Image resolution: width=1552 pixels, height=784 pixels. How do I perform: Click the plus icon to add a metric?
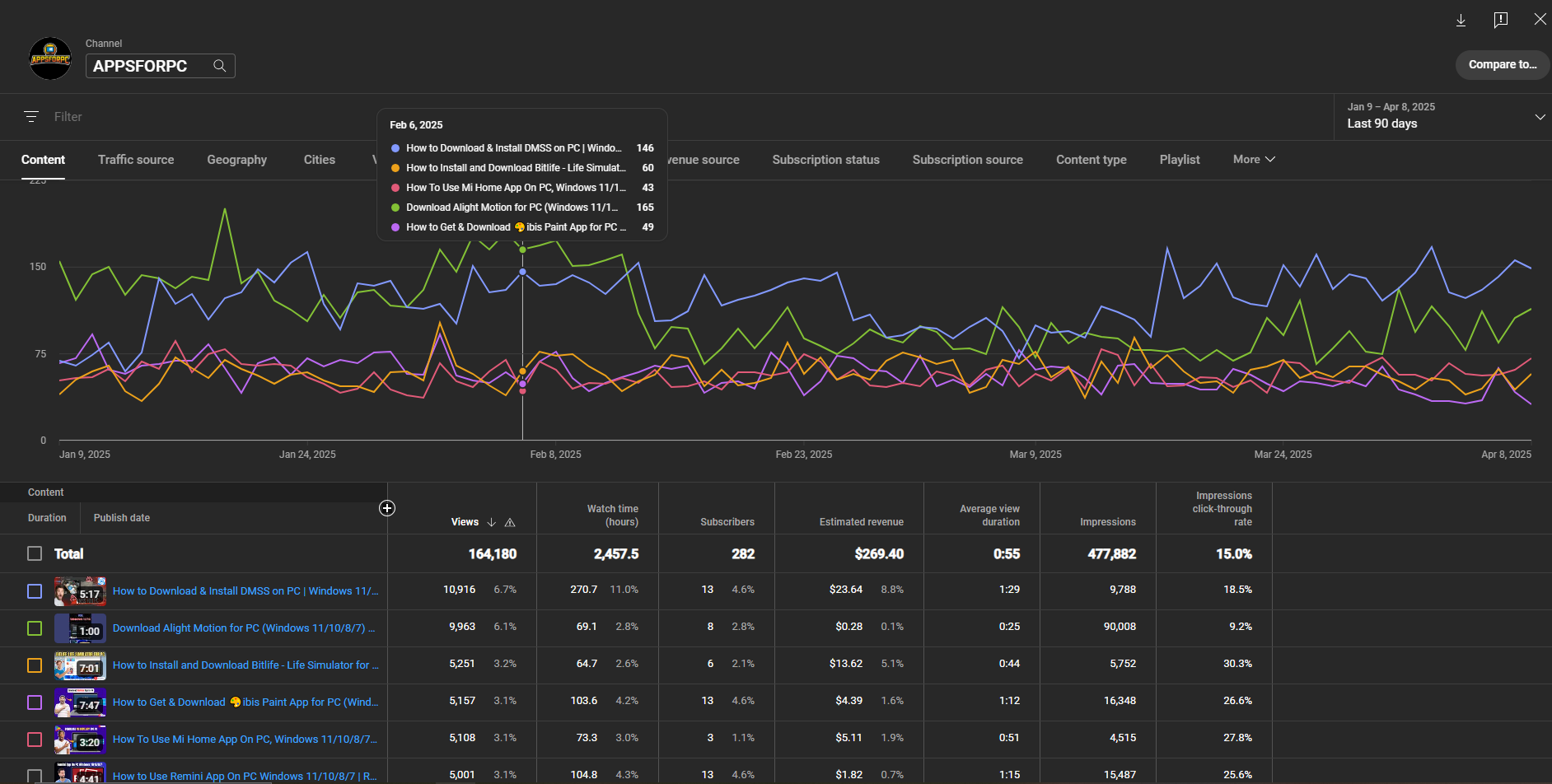click(x=387, y=508)
